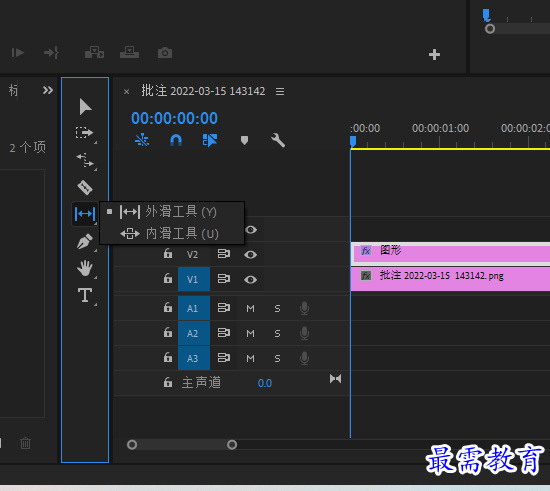Image resolution: width=550 pixels, height=491 pixels.
Task: Select the Ripple Edit tool
Action: tap(85, 160)
